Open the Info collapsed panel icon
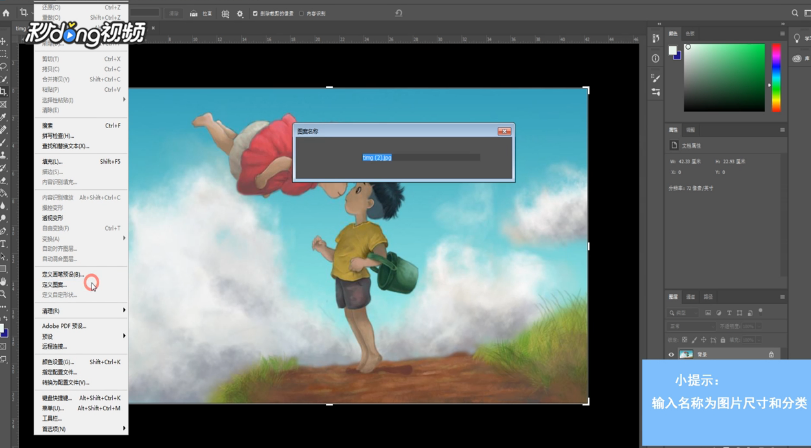 tap(655, 58)
